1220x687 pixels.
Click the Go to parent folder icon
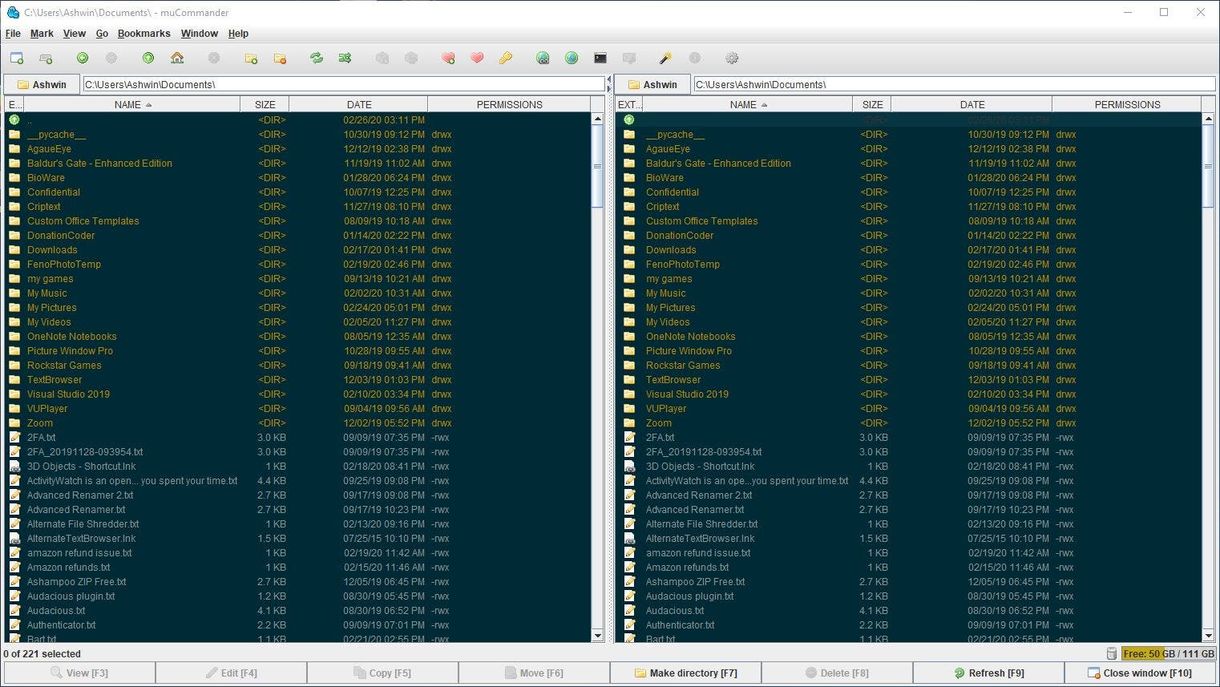(x=148, y=58)
